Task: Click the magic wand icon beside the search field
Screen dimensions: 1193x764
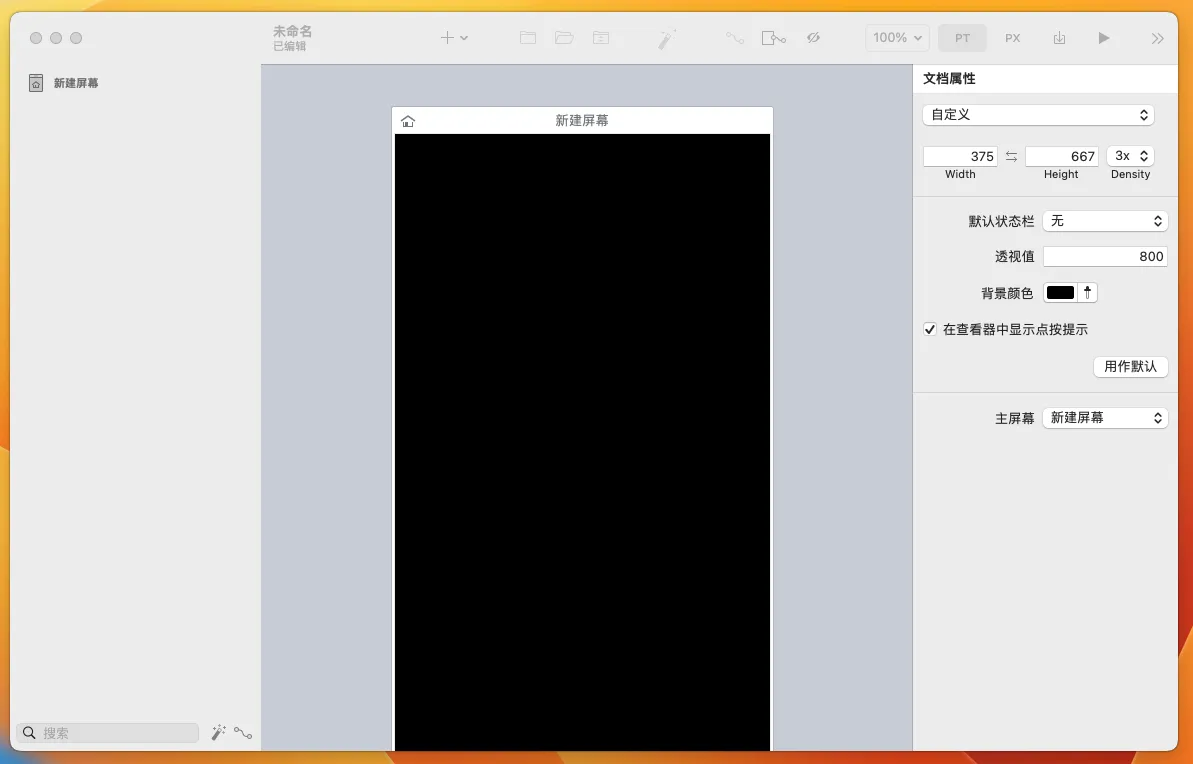Action: (x=218, y=733)
